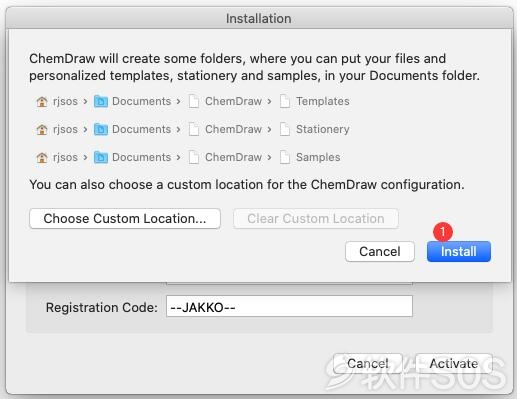The width and height of the screenshot is (517, 399).
Task: Select the Documents folder icon in Stationery row
Action: [101, 129]
